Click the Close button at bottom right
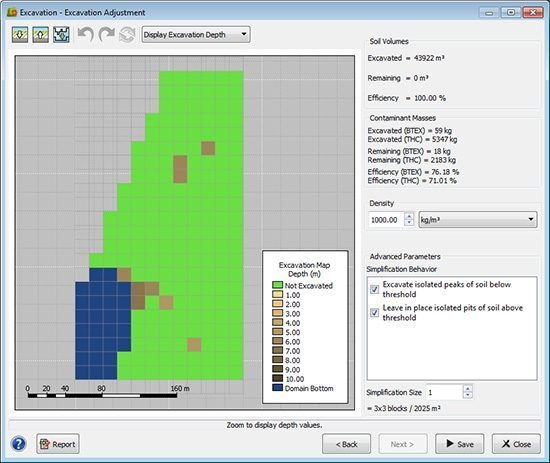This screenshot has width=550, height=463. (516, 444)
